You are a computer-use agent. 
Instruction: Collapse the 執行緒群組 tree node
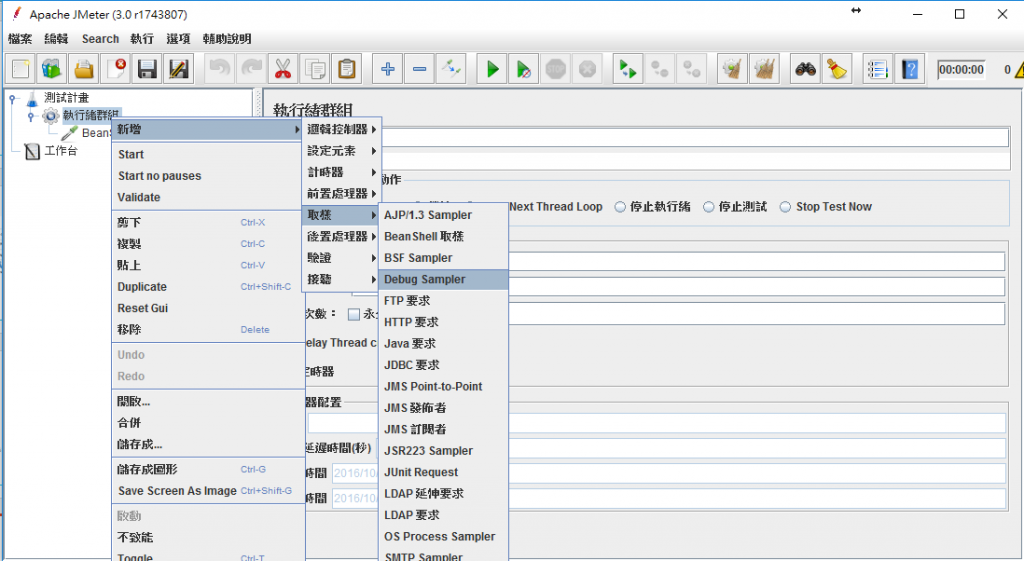[31, 117]
